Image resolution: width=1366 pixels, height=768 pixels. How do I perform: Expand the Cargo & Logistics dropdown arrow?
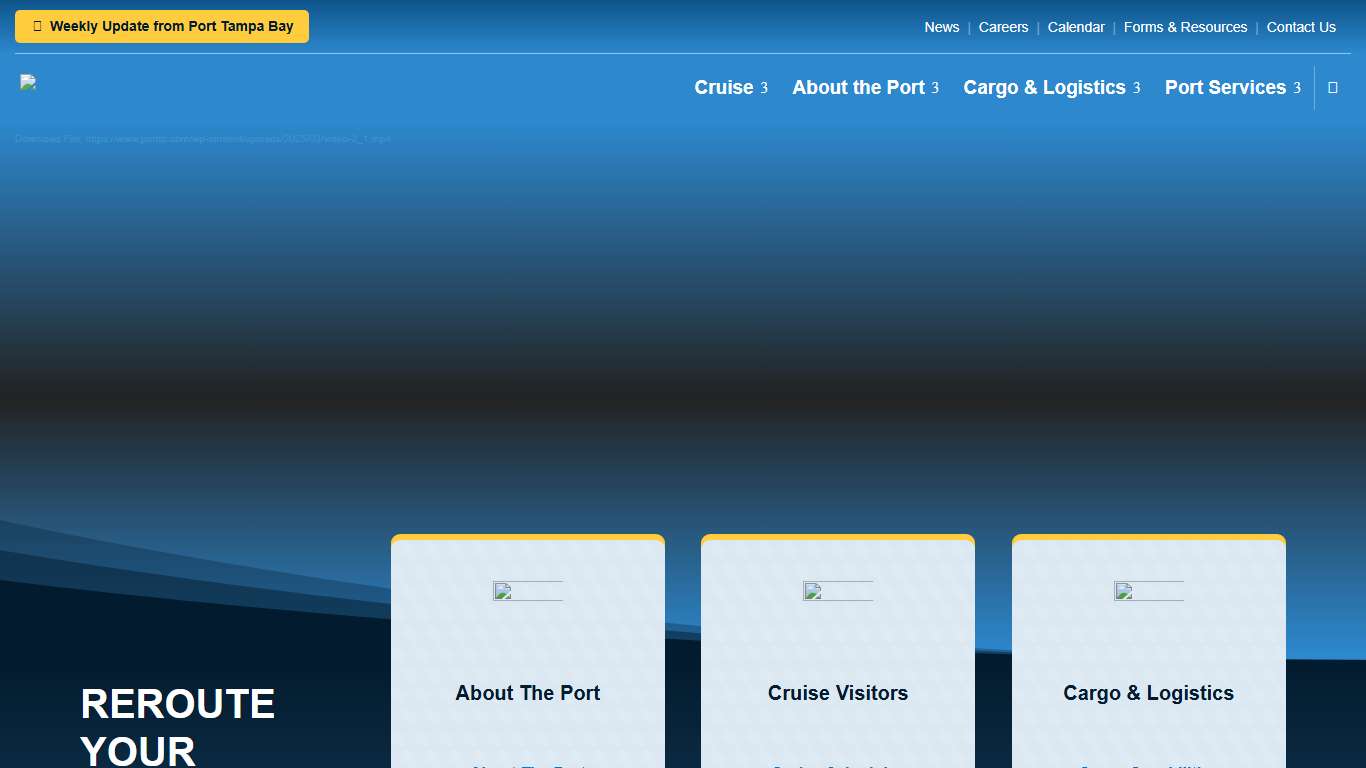(x=1136, y=88)
